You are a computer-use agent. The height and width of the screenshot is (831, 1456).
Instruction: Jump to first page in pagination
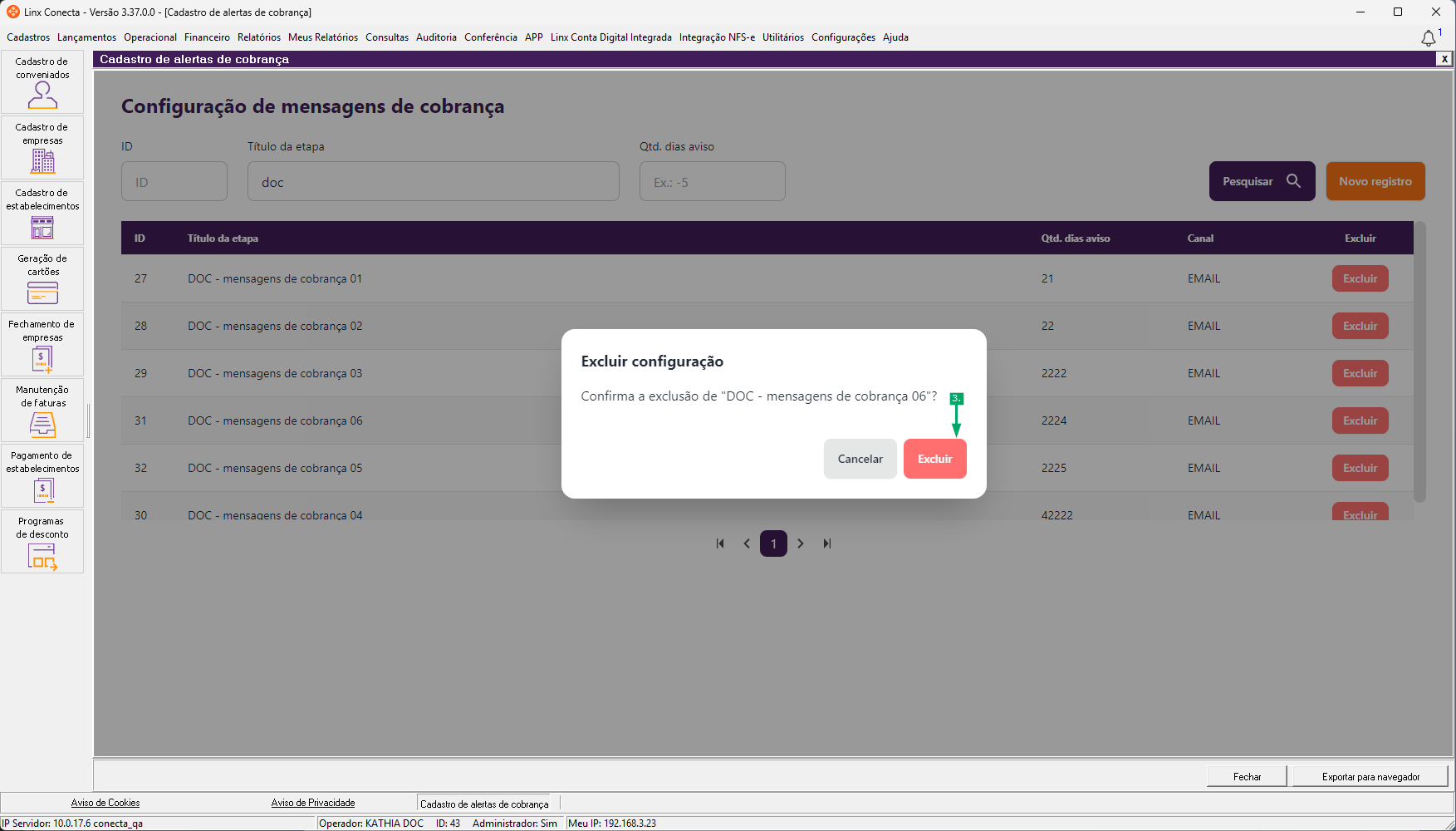720,543
